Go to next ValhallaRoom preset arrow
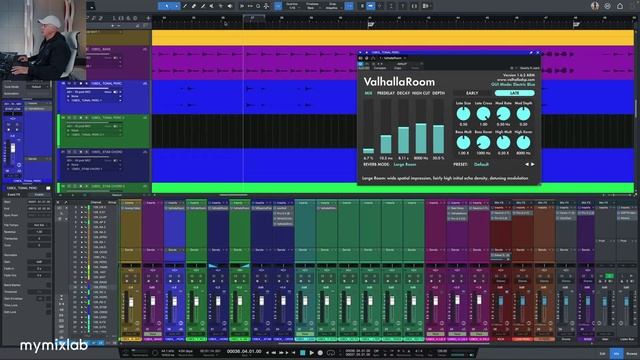 tap(532, 164)
